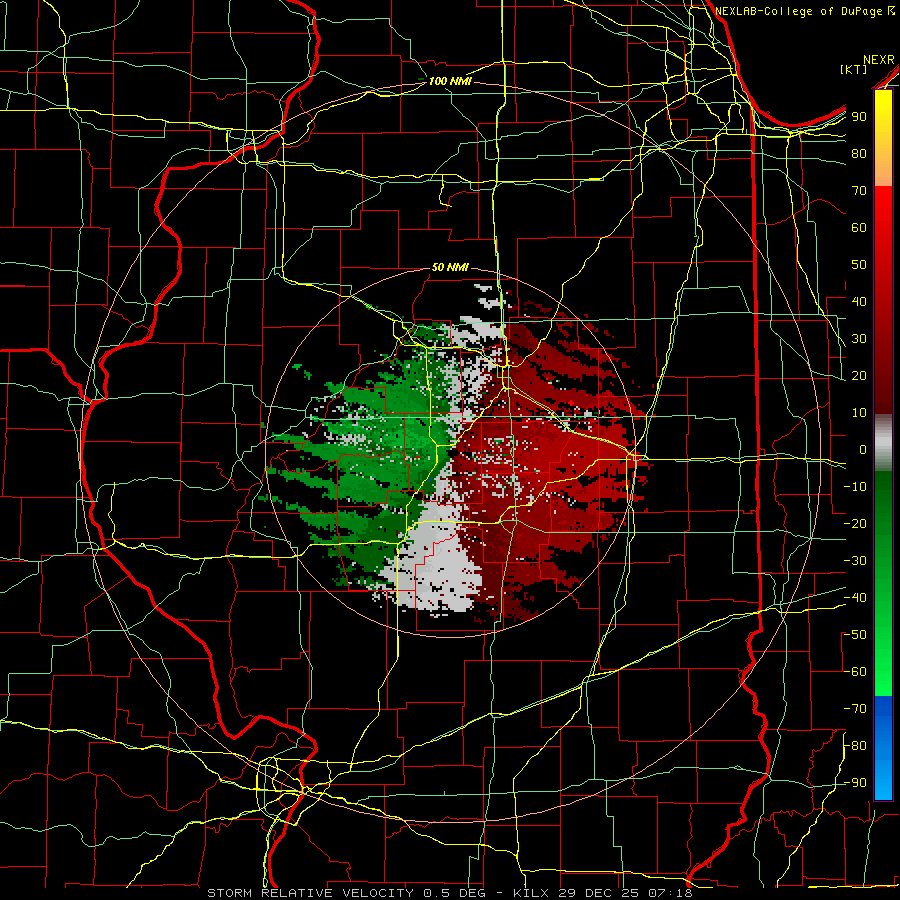Click the NEXLAB-College of DuPage credit text

805,11
